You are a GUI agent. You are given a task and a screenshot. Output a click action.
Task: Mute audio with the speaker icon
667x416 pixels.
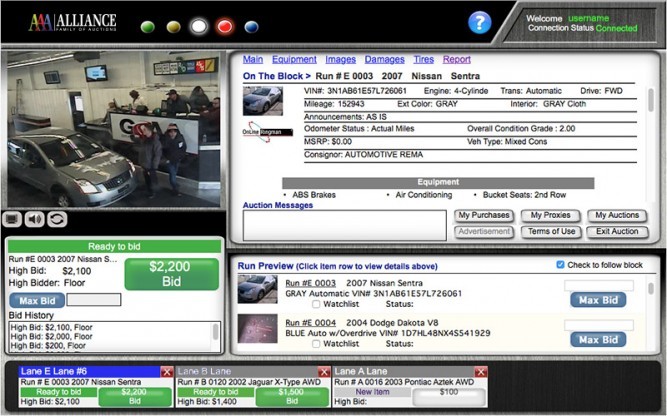pyautogui.click(x=34, y=219)
